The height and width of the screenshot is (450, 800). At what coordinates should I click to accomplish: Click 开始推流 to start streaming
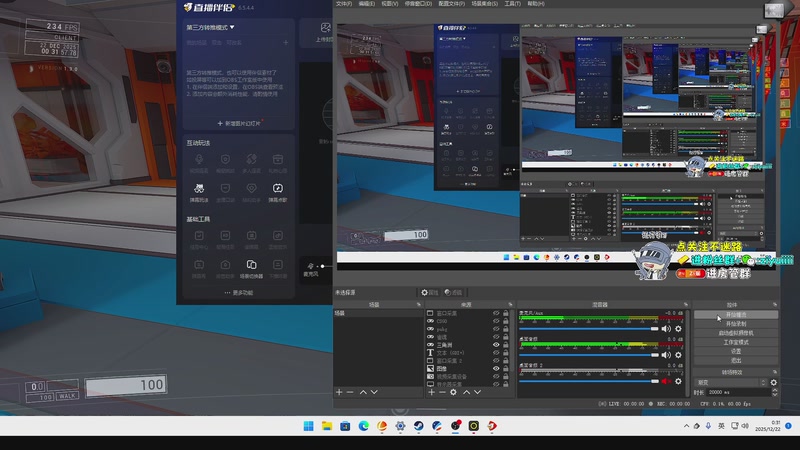[736, 315]
